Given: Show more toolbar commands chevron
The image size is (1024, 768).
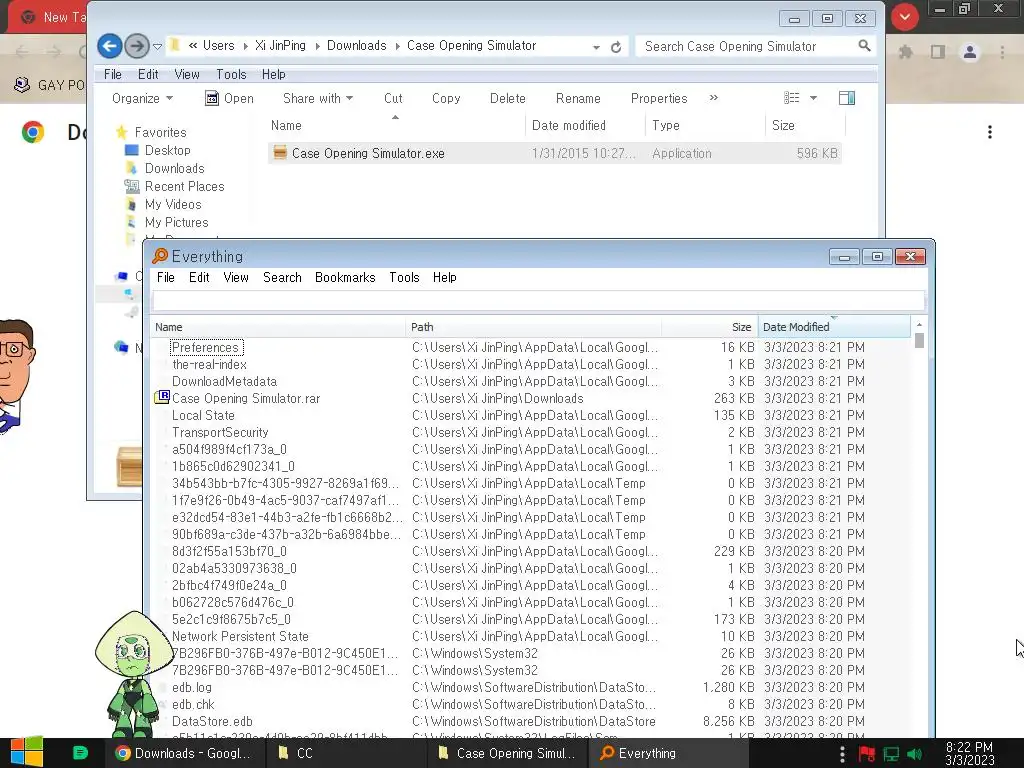Looking at the screenshot, I should tap(714, 98).
